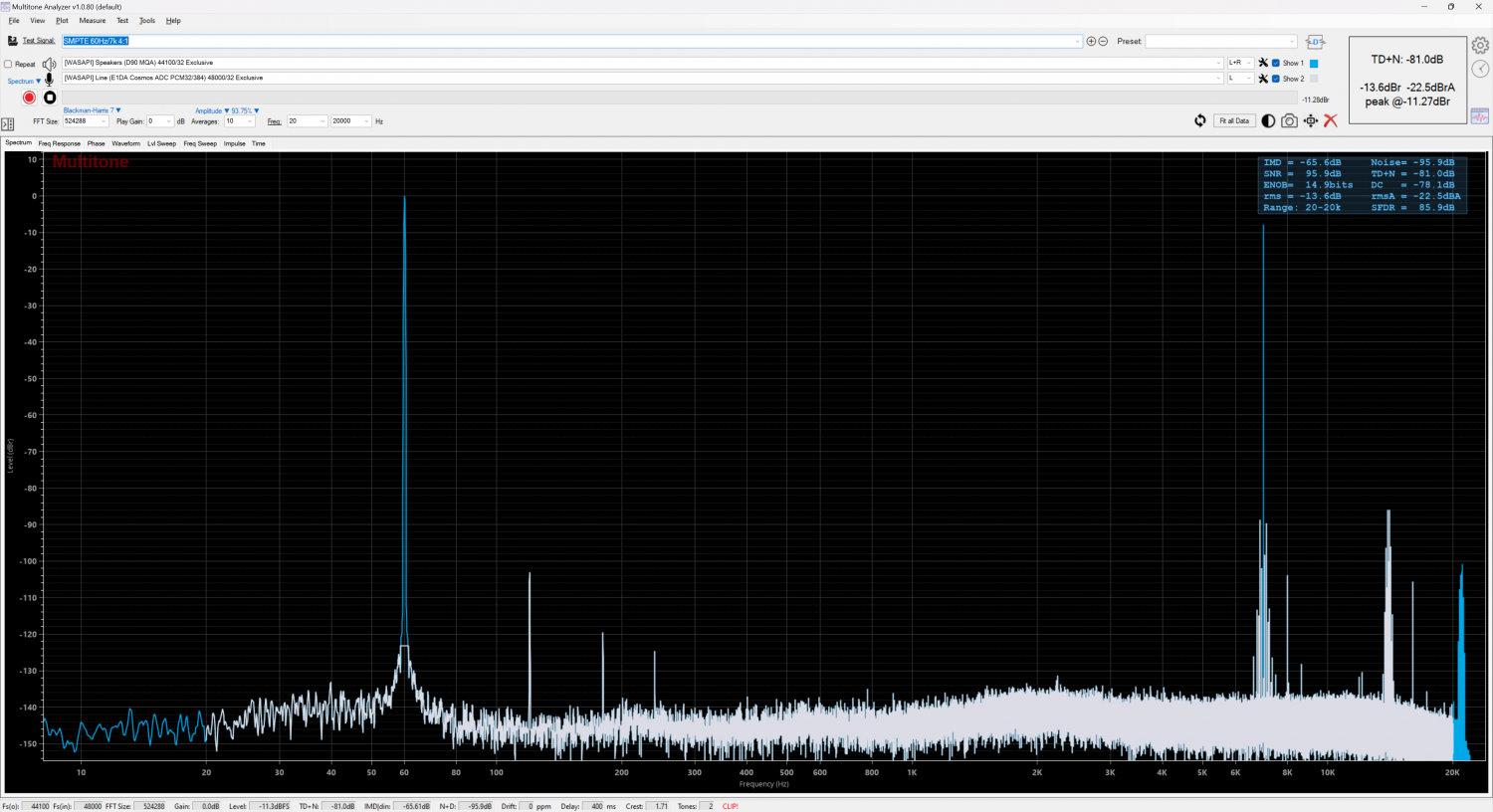Open output device wrench settings beside Show 1

coord(1263,63)
